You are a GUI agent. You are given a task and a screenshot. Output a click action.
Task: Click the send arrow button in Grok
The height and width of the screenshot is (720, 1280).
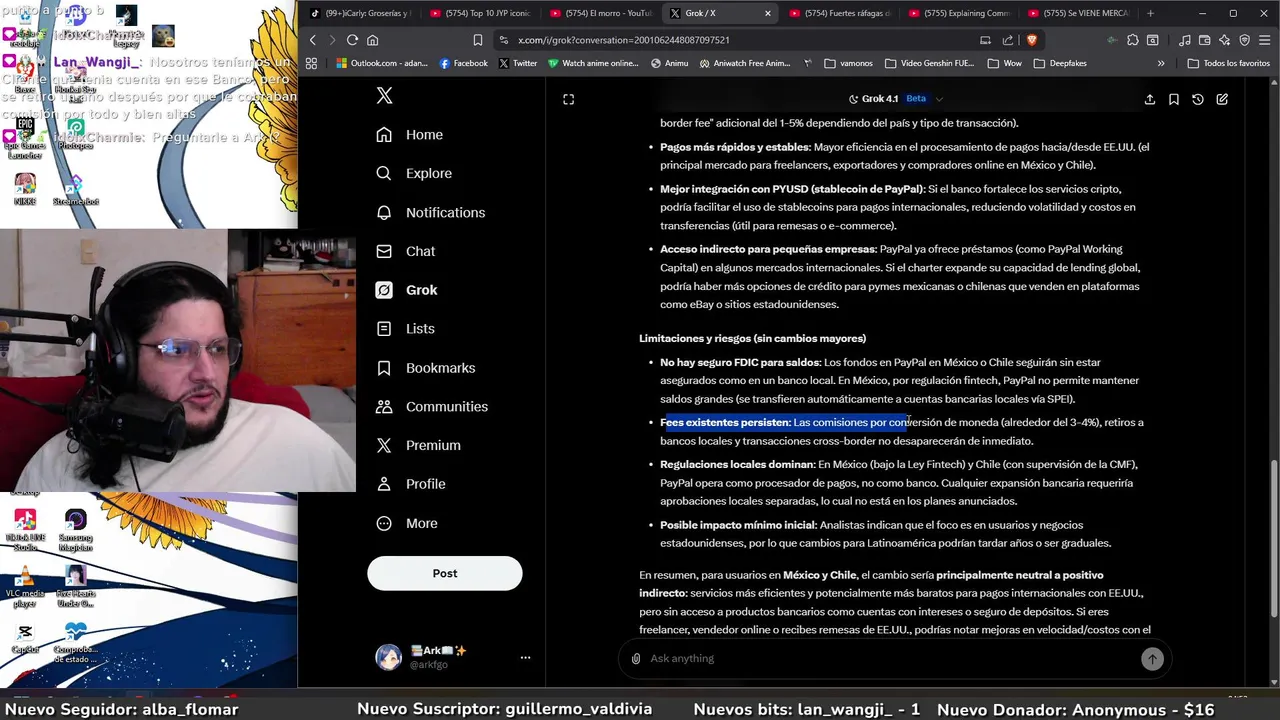click(1152, 658)
